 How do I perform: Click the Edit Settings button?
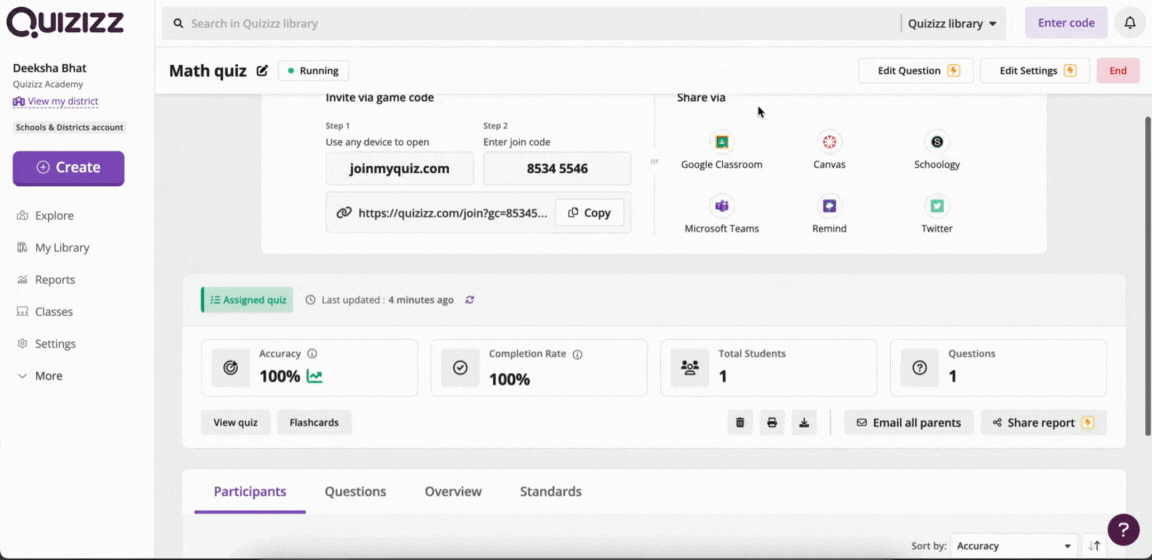(1035, 71)
